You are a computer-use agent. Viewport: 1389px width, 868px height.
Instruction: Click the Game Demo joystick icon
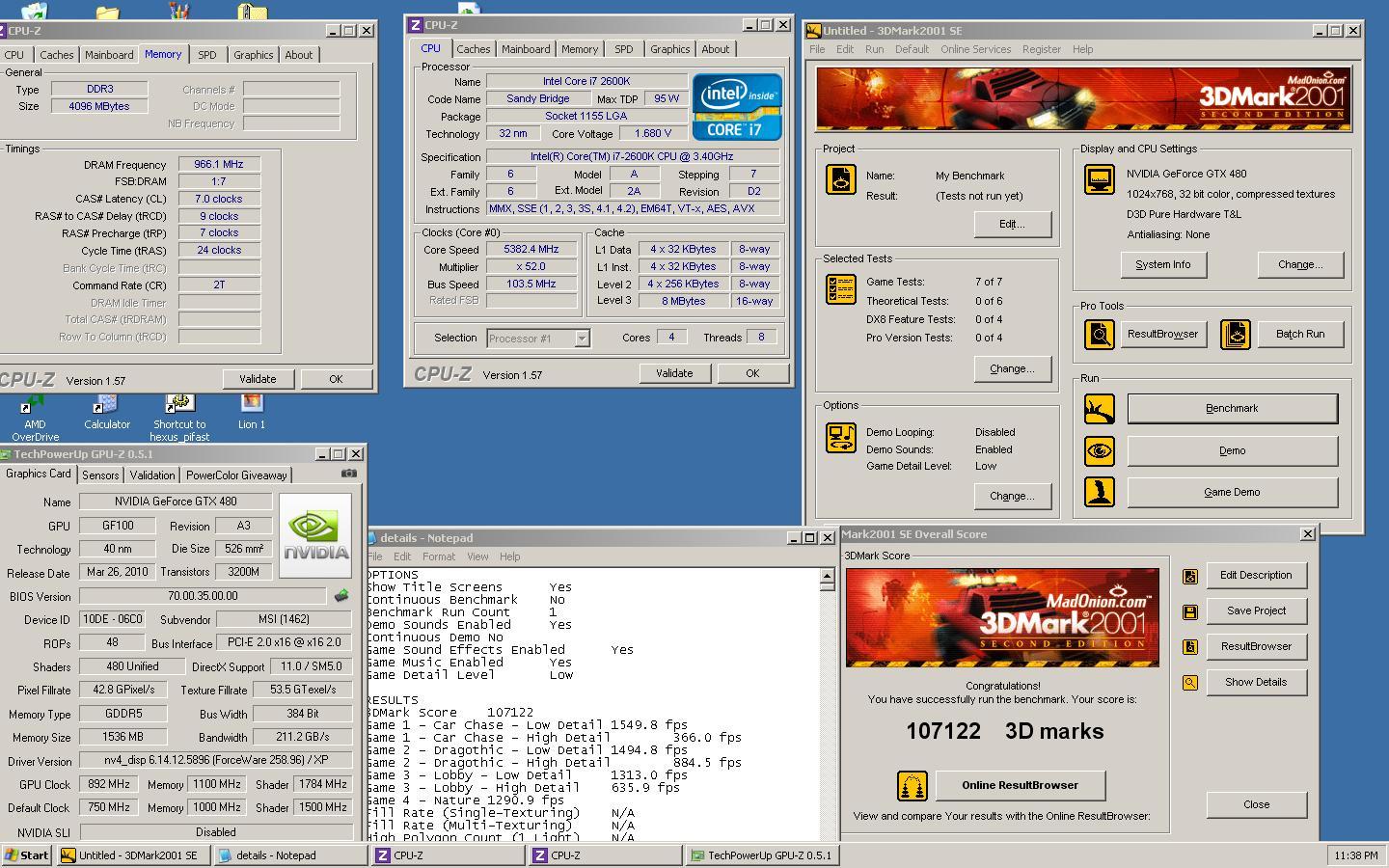(1099, 492)
